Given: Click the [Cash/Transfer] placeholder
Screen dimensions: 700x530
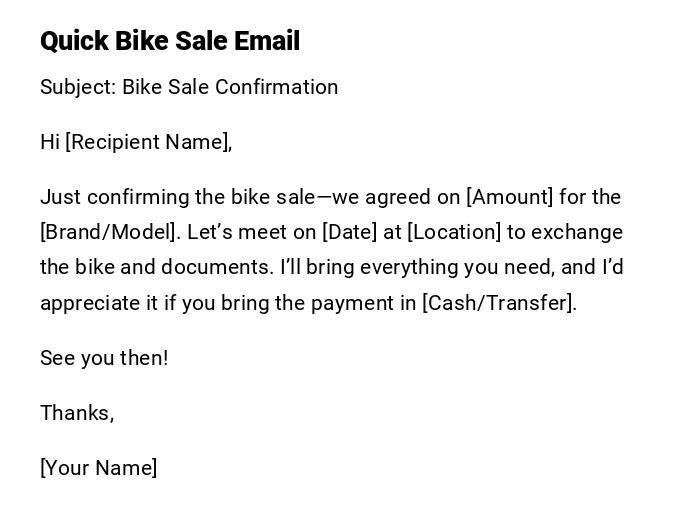Looking at the screenshot, I should pyautogui.click(x=499, y=303).
